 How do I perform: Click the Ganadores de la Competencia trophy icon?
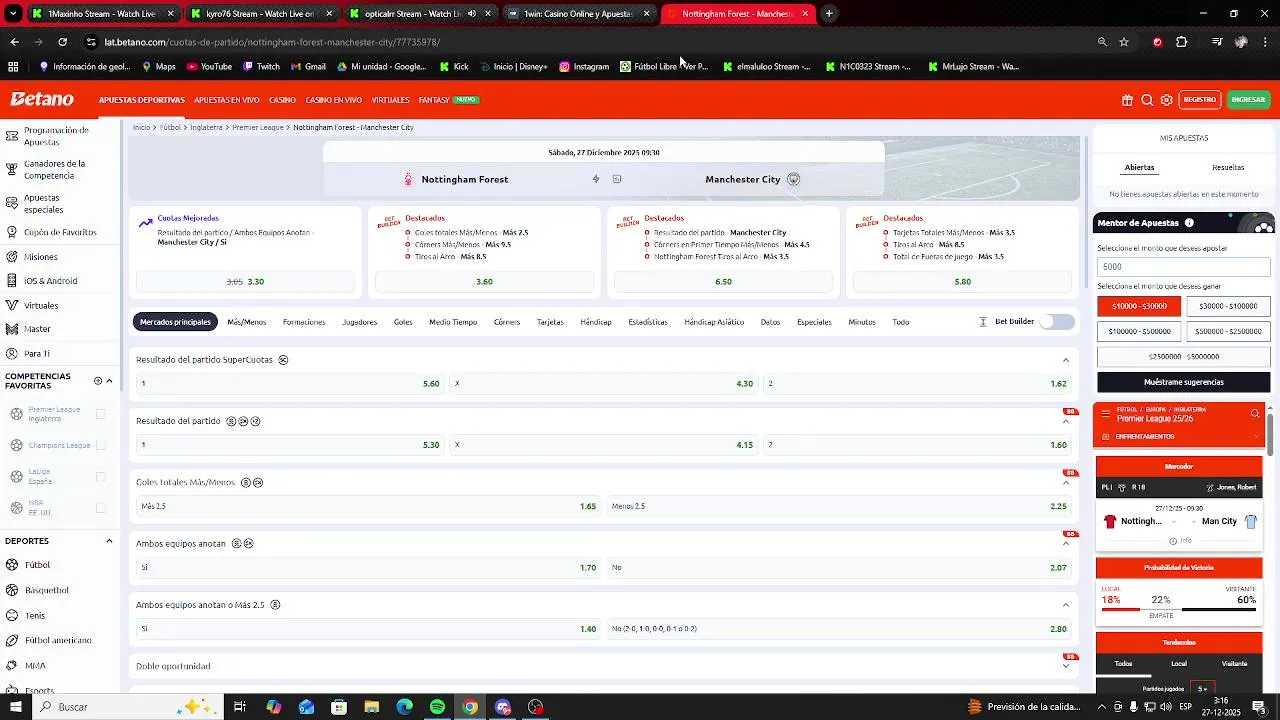coord(12,169)
